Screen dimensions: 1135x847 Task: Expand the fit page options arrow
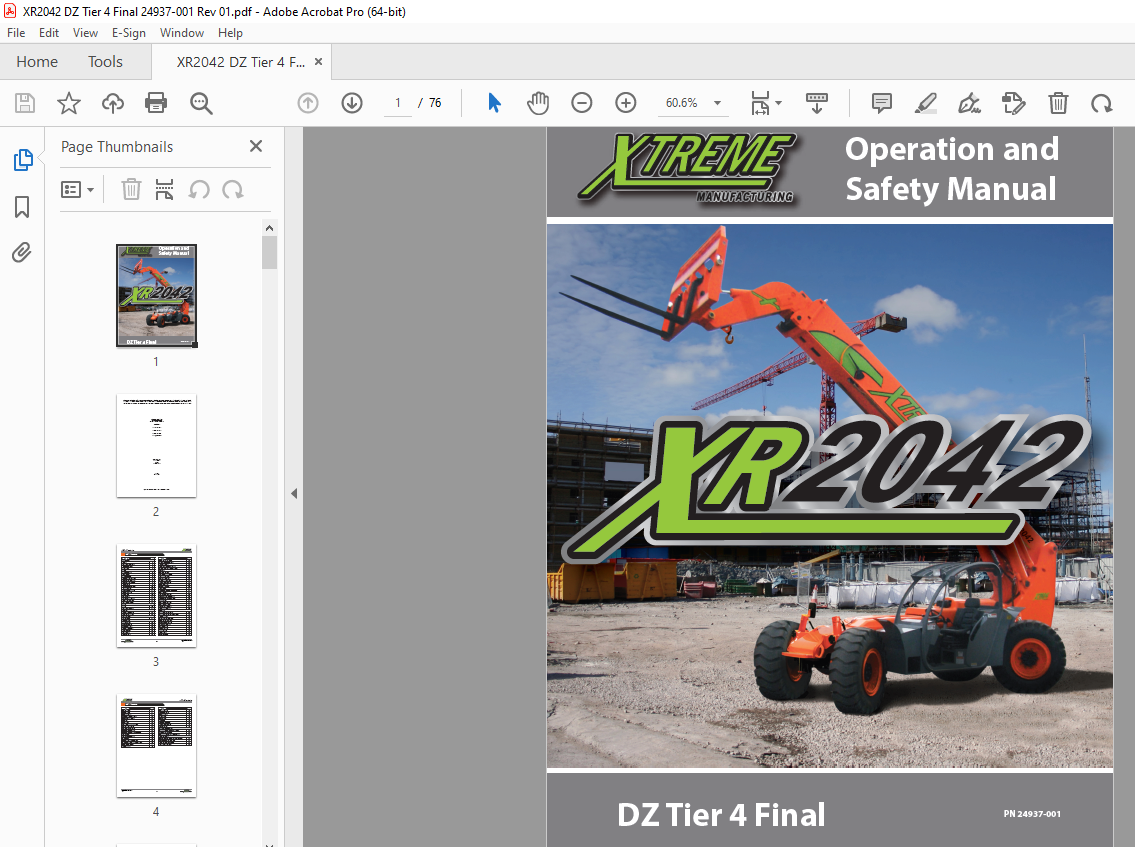point(779,103)
